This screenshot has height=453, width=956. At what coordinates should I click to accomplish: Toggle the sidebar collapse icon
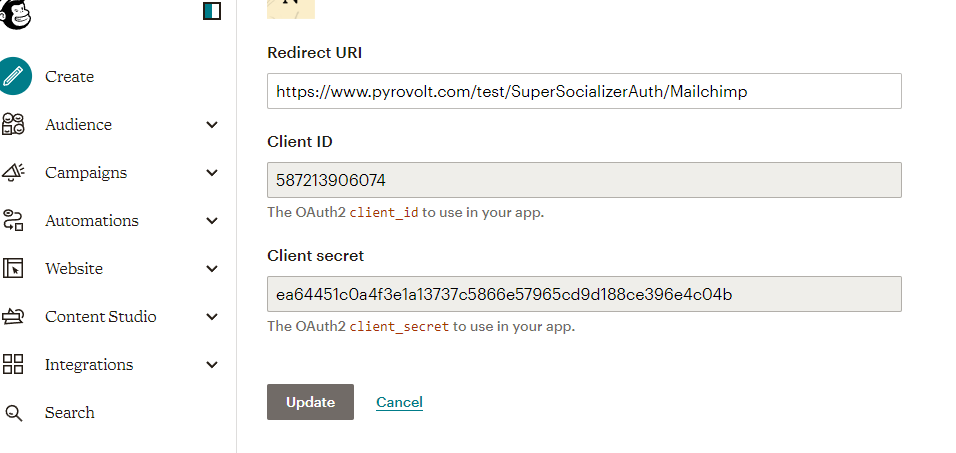tap(211, 11)
